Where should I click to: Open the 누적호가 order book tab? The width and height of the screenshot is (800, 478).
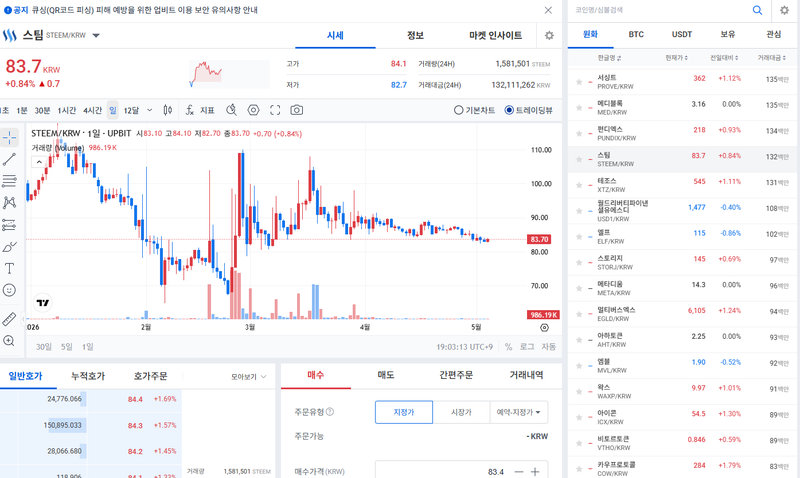[88, 376]
